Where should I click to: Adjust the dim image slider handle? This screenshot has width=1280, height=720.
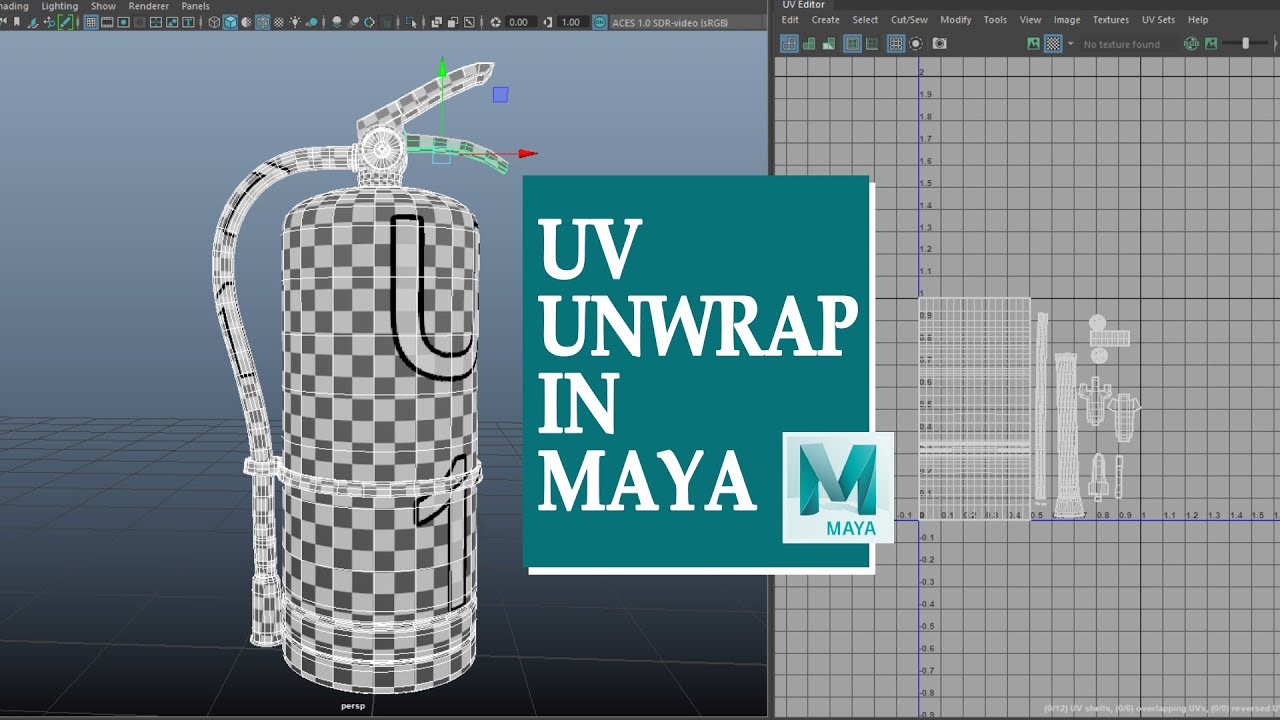click(x=1245, y=43)
